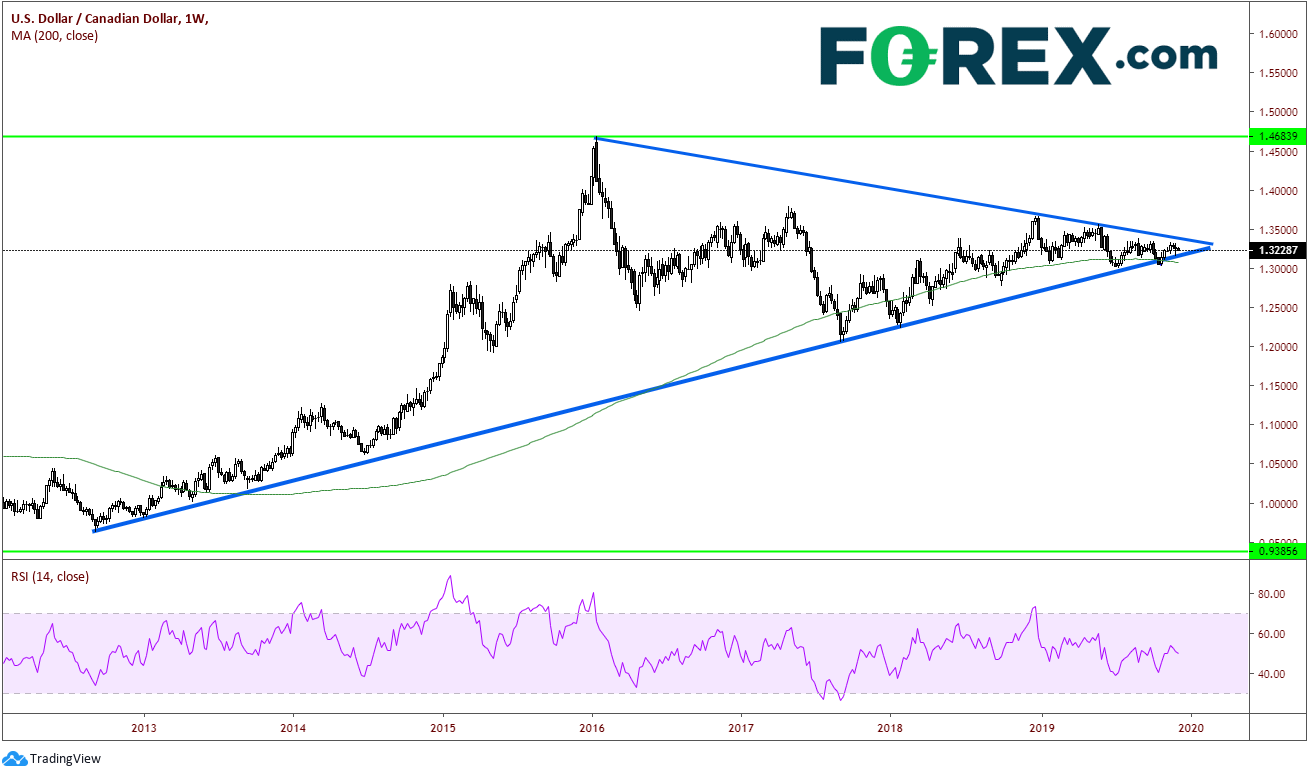This screenshot has width=1313, height=777.
Task: Click the 1.35000 price axis value
Action: (x=1280, y=229)
